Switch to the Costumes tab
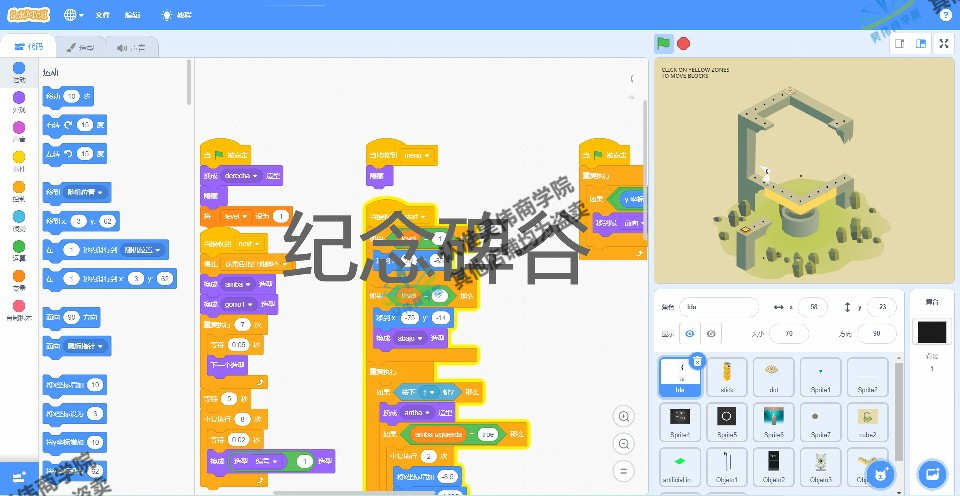Screen dimensions: 960x496 [80, 47]
